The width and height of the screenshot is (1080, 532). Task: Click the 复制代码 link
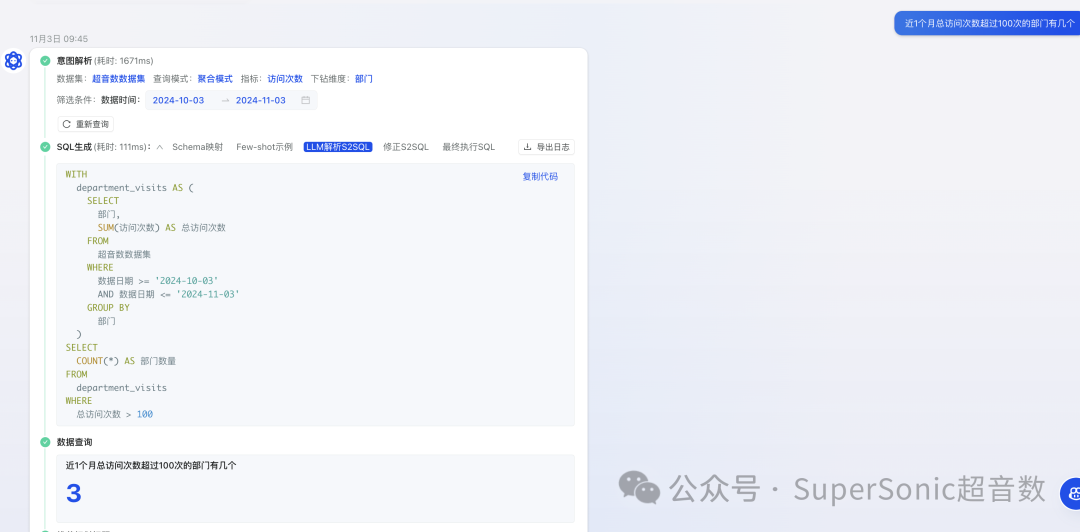[x=540, y=176]
